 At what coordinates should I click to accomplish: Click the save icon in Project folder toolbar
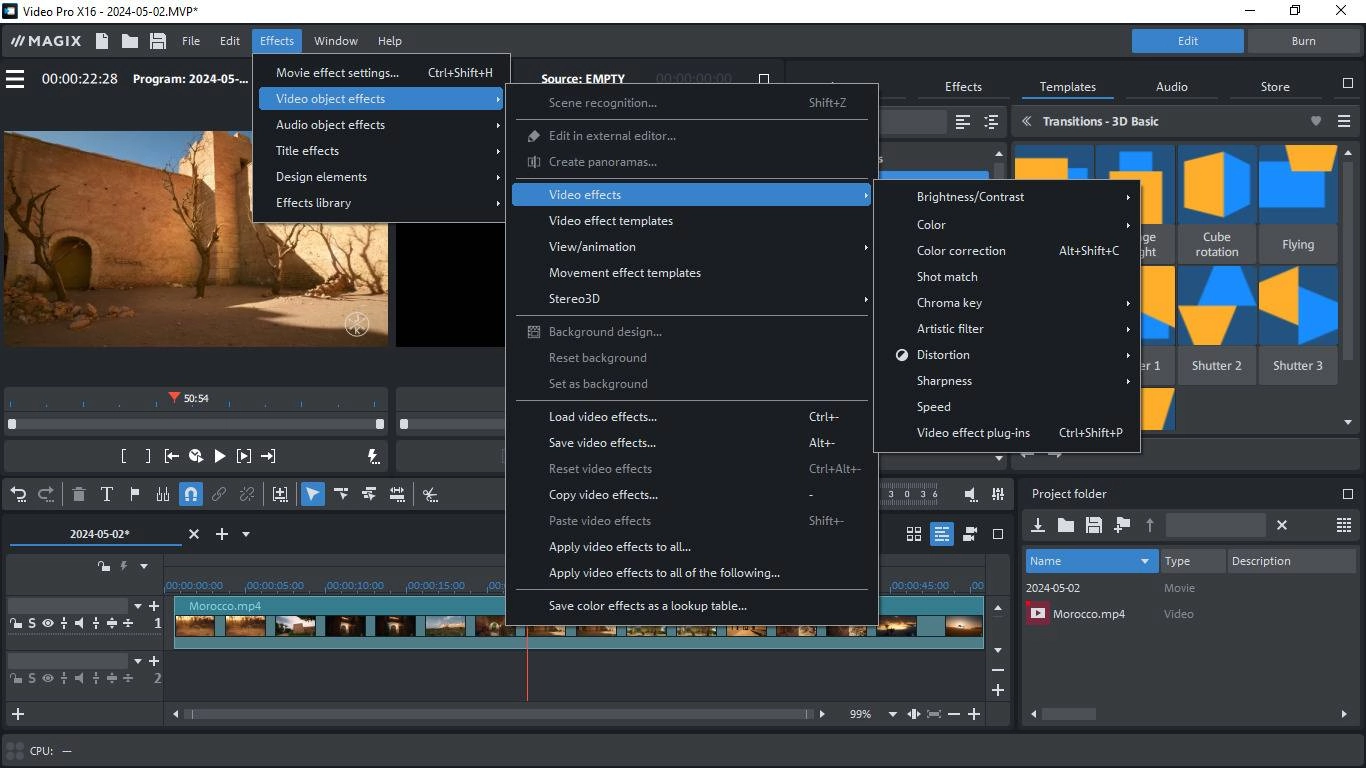click(1094, 525)
